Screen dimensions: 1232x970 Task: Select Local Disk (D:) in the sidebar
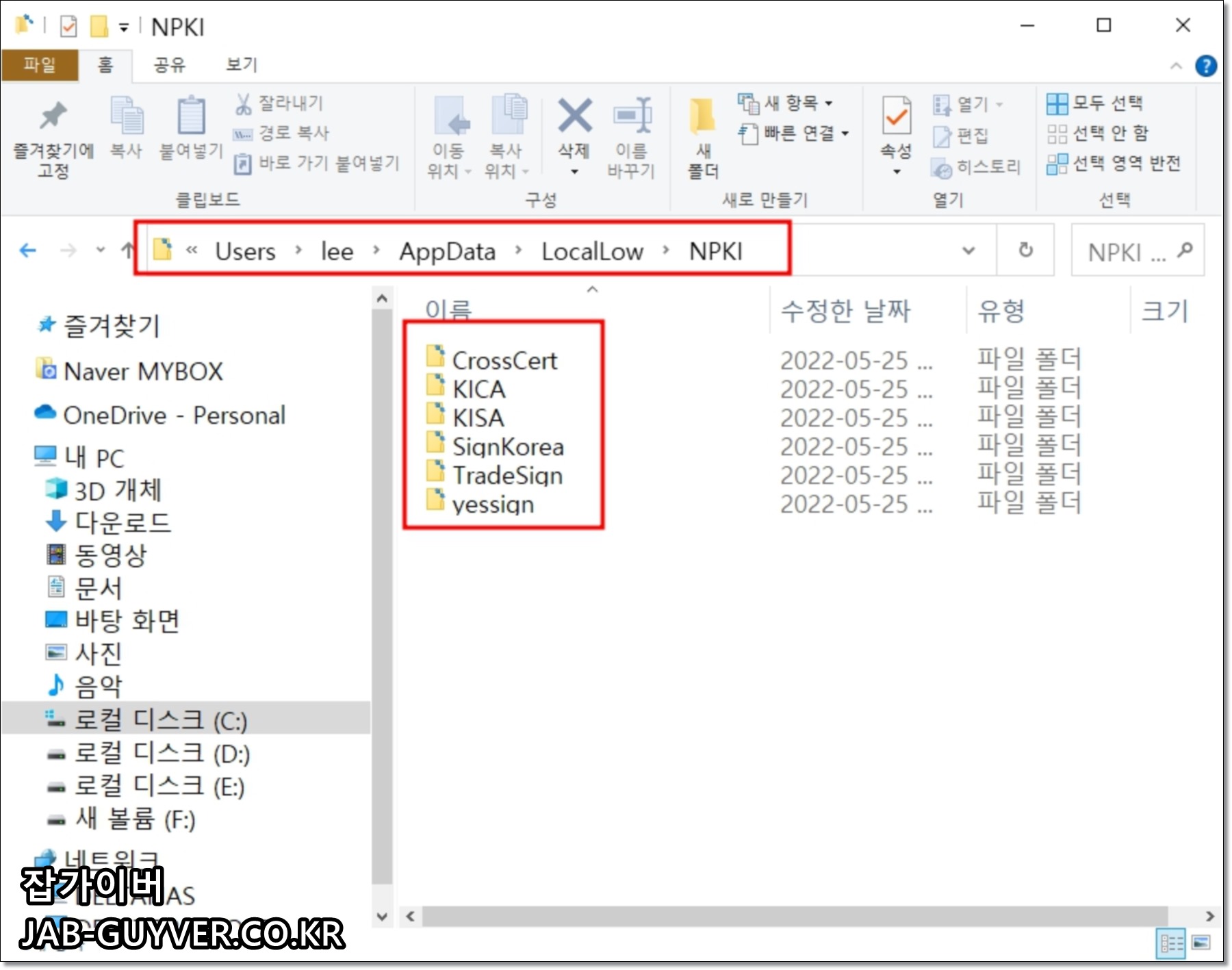tap(147, 753)
